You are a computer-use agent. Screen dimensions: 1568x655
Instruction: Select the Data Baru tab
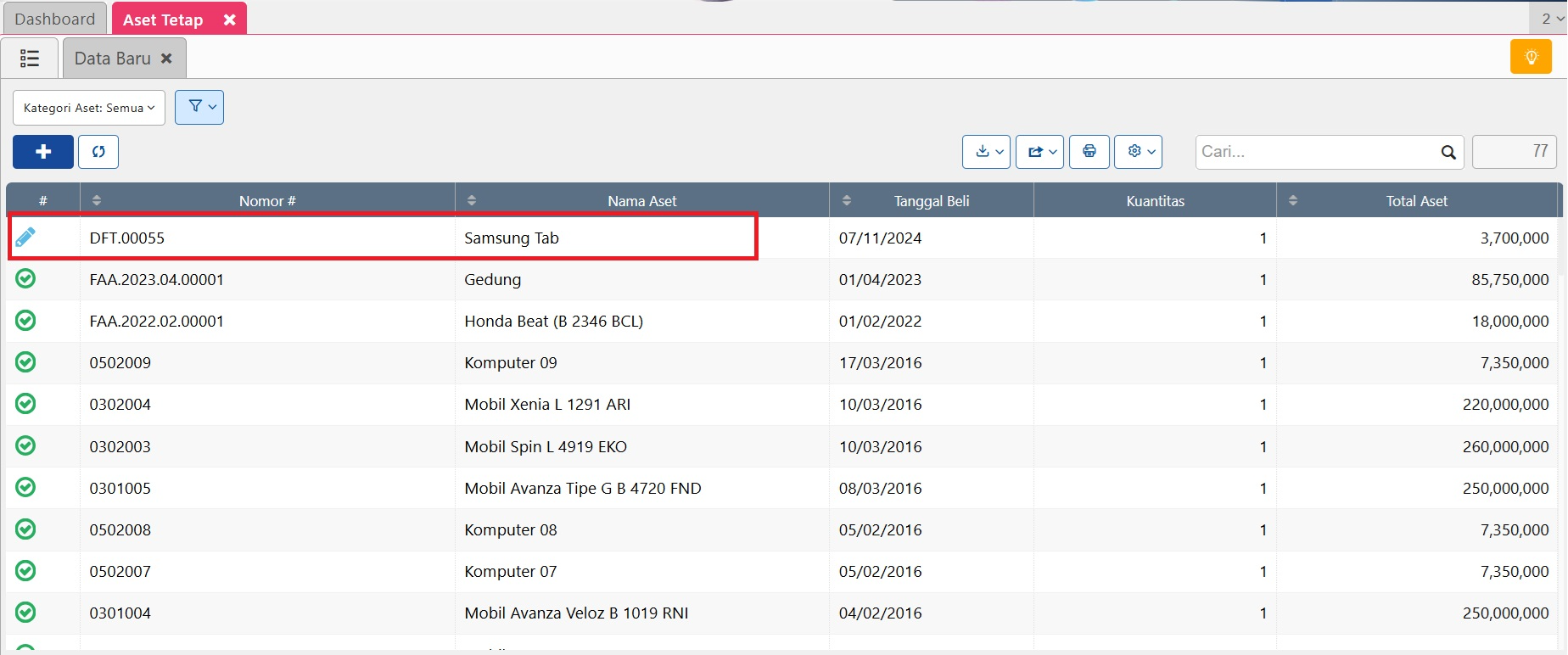click(112, 59)
